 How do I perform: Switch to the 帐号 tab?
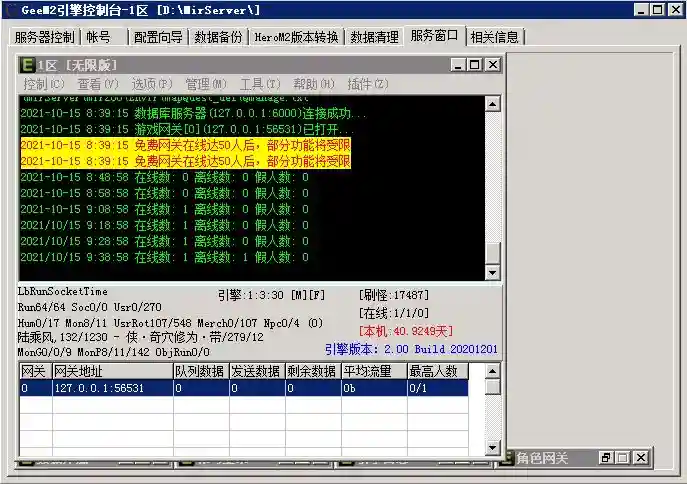pos(104,37)
